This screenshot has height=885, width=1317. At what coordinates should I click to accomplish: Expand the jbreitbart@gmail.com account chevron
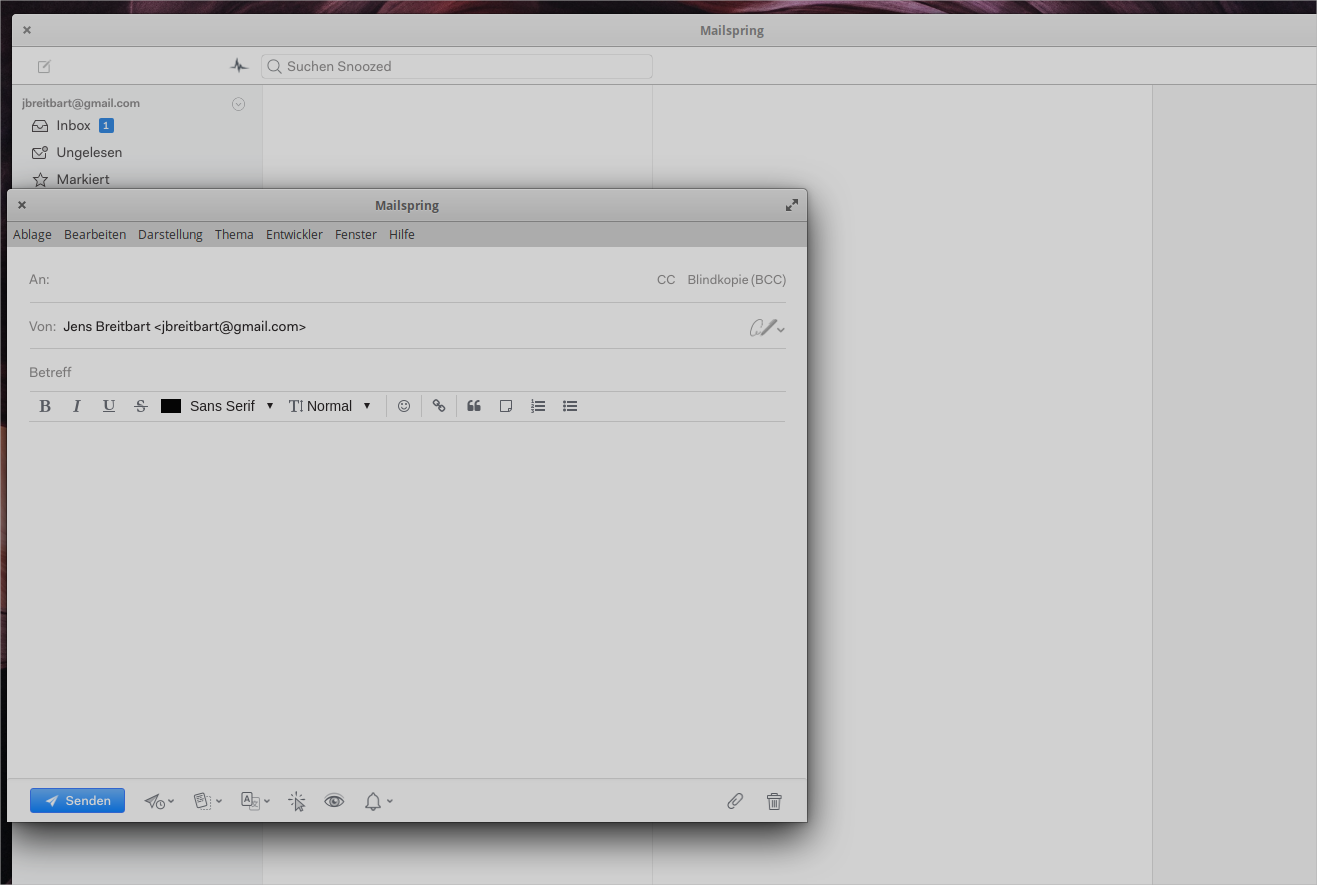[x=238, y=103]
